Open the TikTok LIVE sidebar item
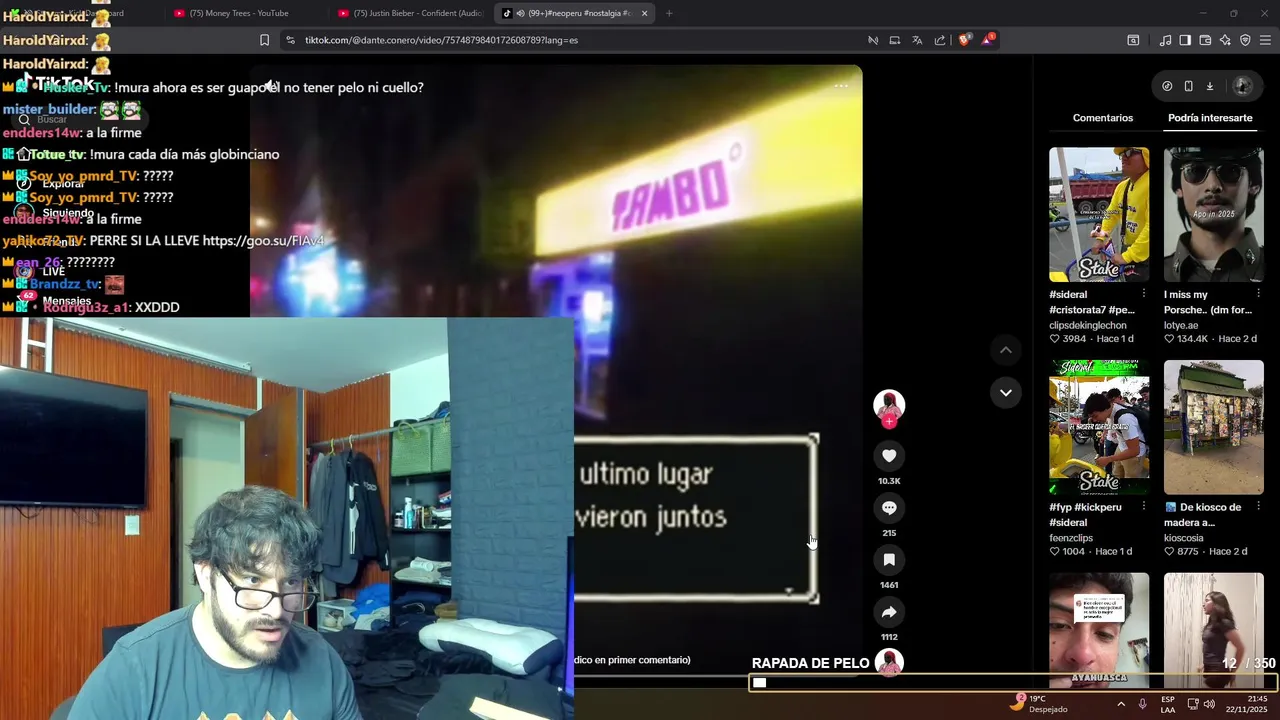The width and height of the screenshot is (1280, 720). point(40,271)
